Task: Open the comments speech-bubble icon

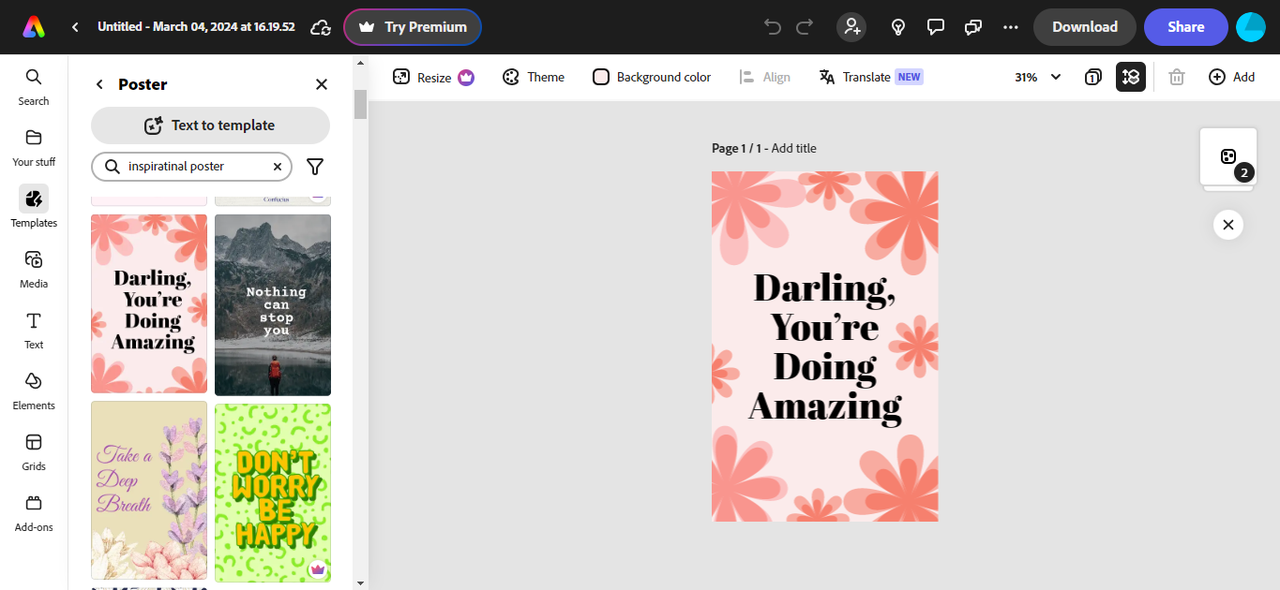Action: pos(936,27)
